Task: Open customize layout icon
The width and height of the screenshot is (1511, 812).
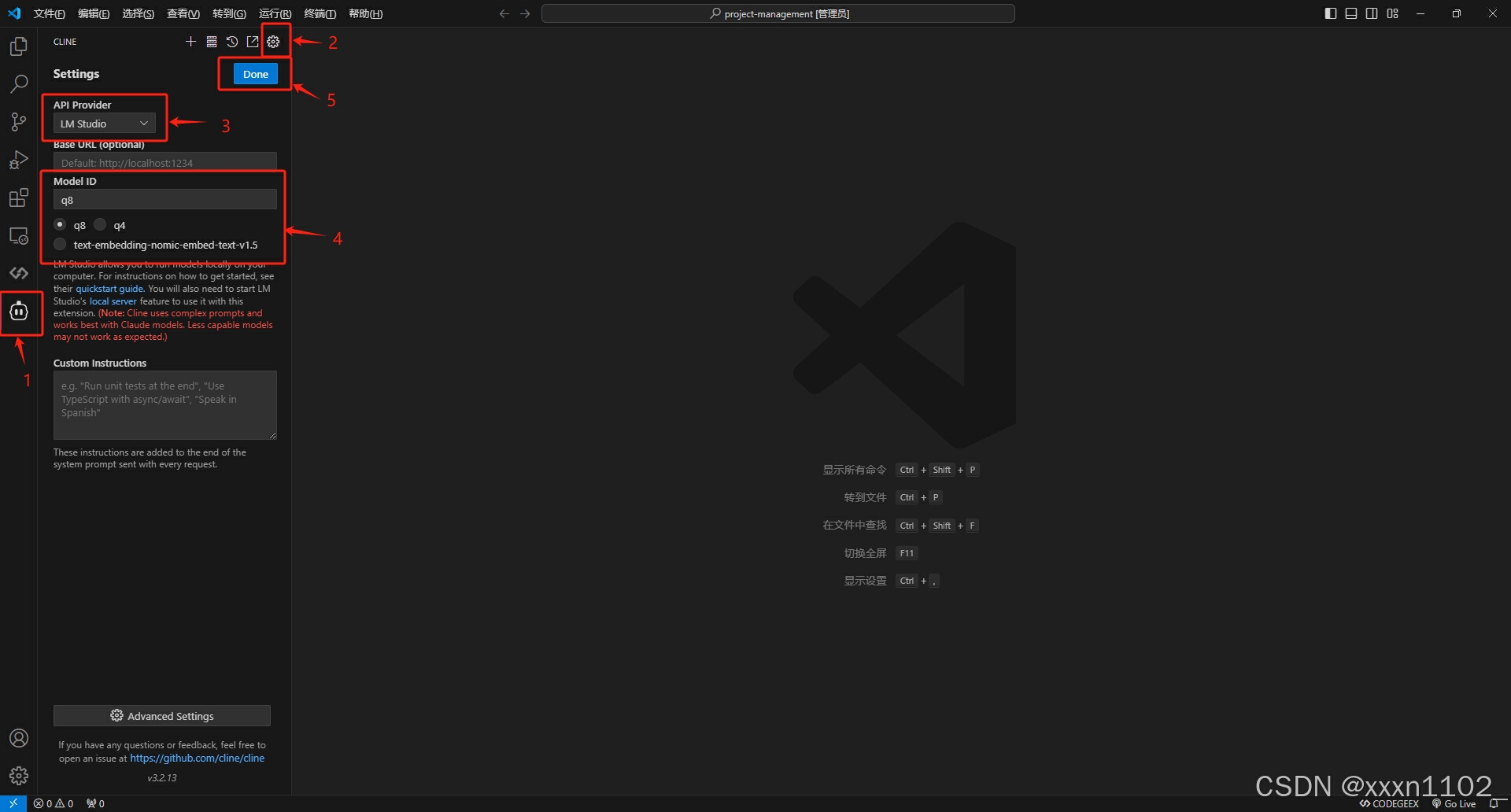Action: point(1393,13)
